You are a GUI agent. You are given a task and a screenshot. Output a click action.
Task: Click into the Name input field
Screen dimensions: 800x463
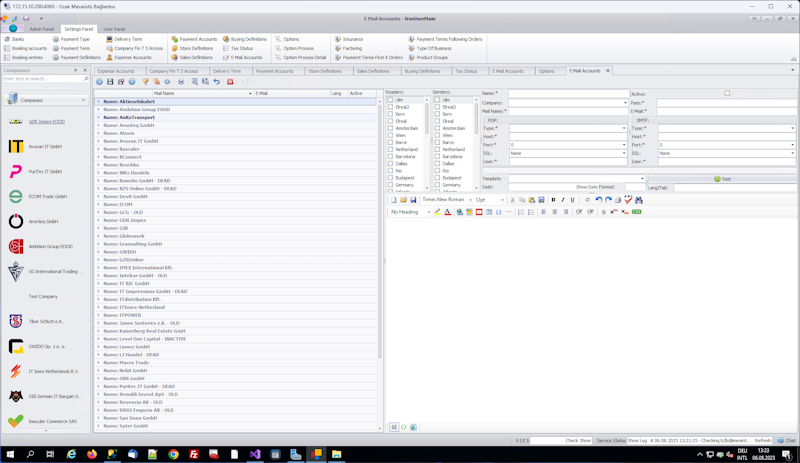pyautogui.click(x=568, y=93)
